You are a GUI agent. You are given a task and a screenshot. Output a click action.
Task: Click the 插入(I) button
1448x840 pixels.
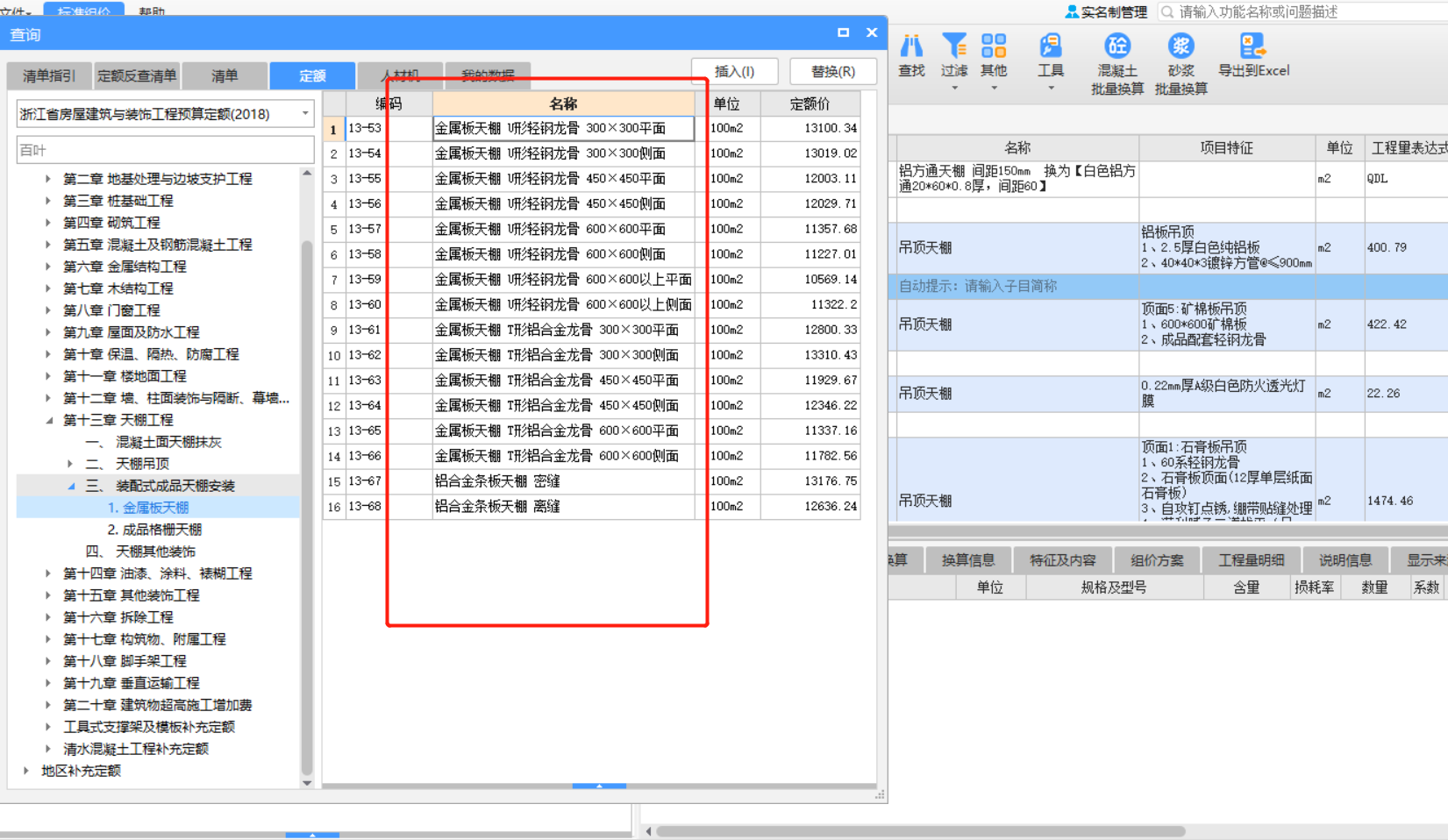coord(735,71)
